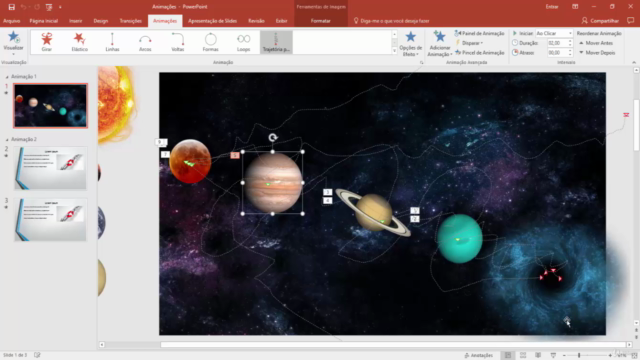Open the Apresentação de Slides tab
The width and height of the screenshot is (640, 360).
click(x=212, y=21)
